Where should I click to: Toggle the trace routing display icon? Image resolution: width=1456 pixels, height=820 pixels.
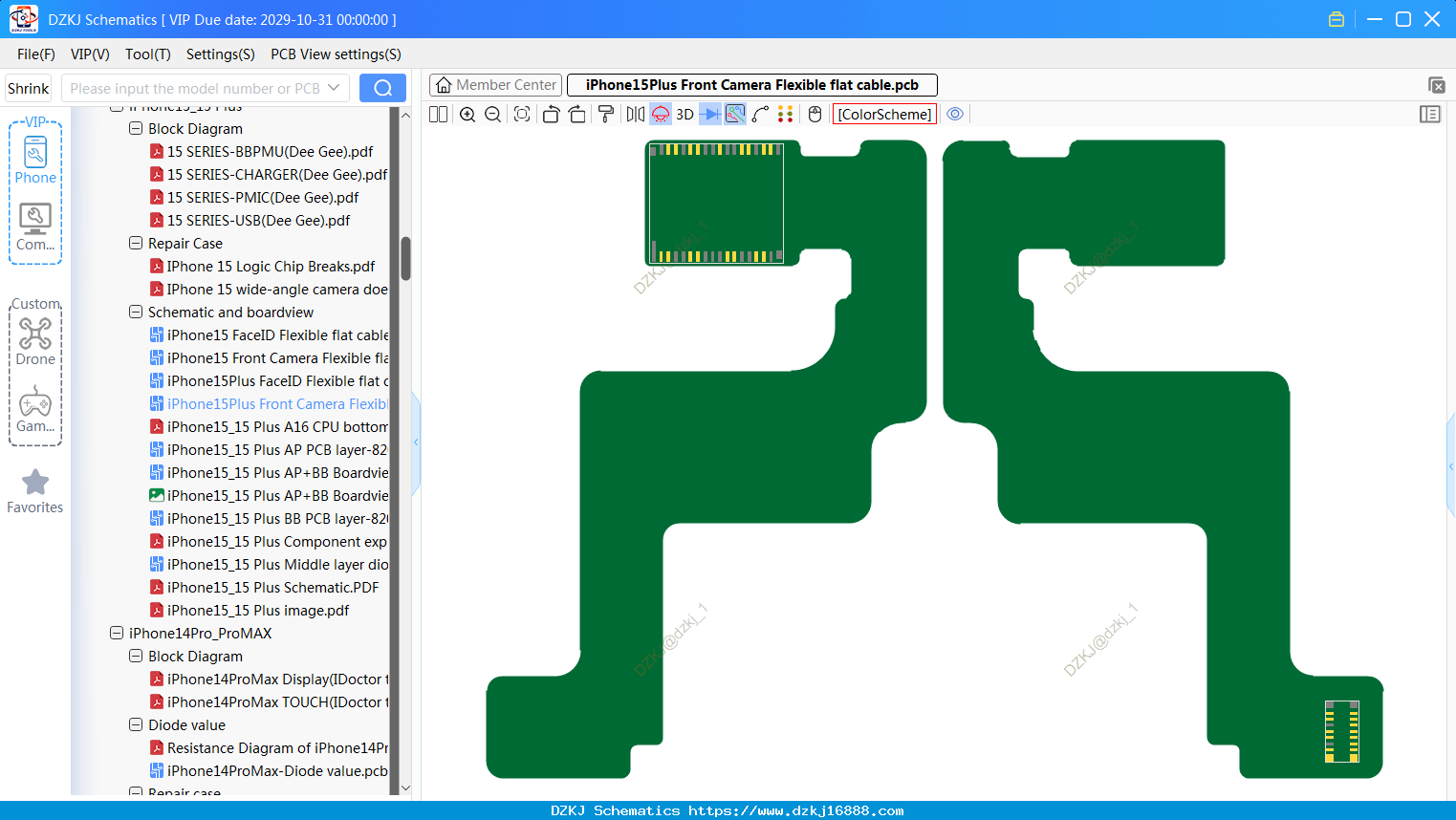coord(760,114)
